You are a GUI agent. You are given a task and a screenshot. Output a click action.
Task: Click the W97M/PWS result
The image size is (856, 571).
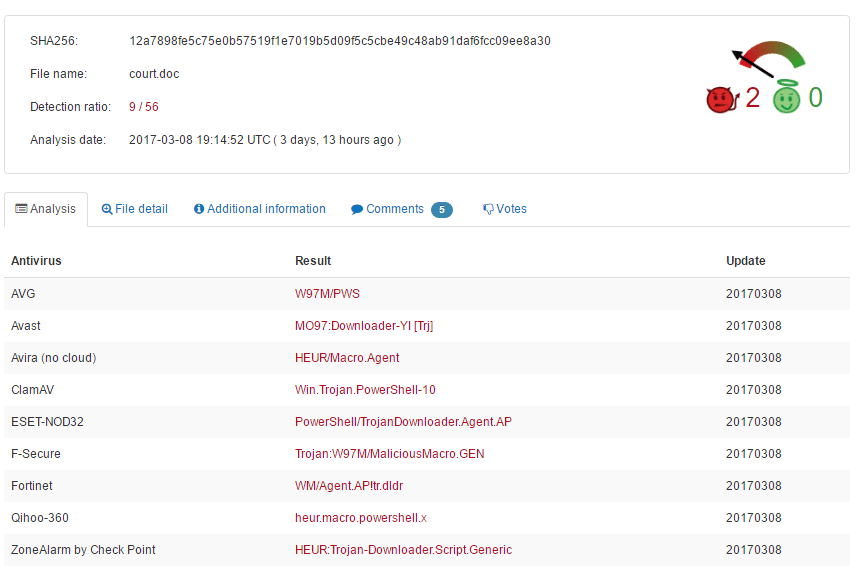(327, 294)
